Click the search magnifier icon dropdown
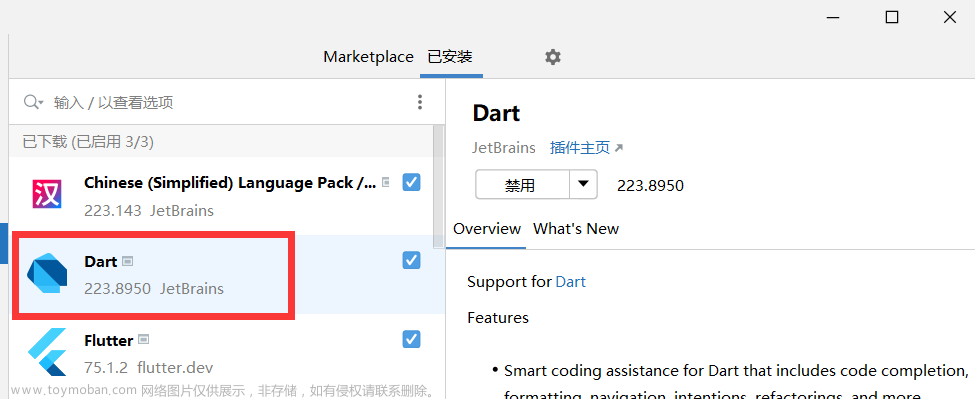Viewport: 975px width, 399px height. 33,102
